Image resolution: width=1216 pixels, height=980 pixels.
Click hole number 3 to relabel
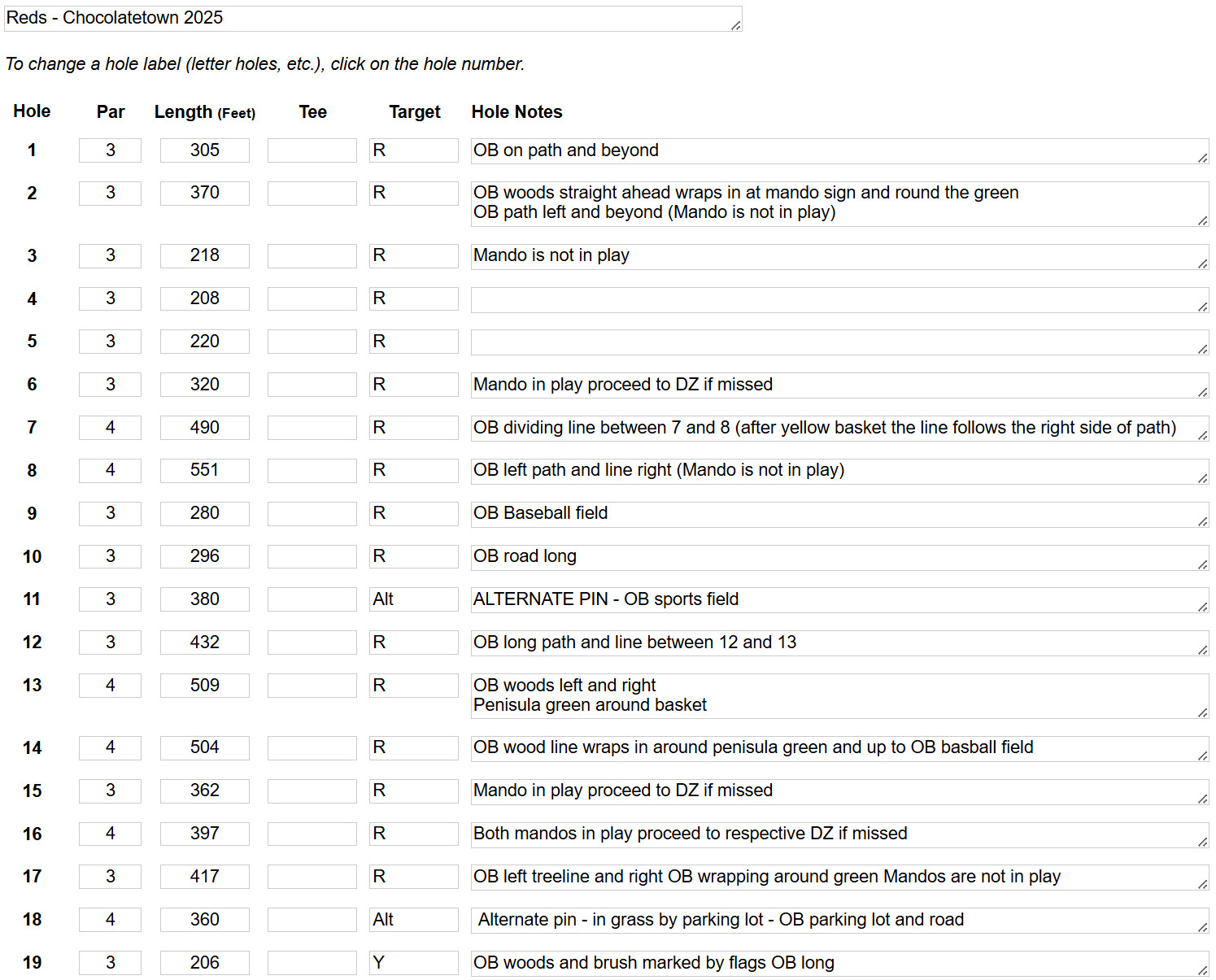pos(32,256)
